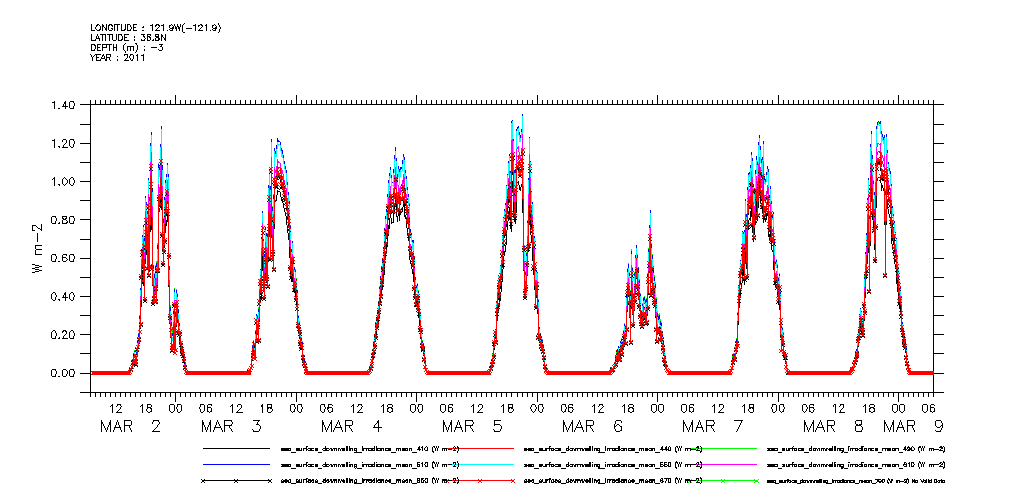Click the legend label ending 'No Valid Data'

856,481
